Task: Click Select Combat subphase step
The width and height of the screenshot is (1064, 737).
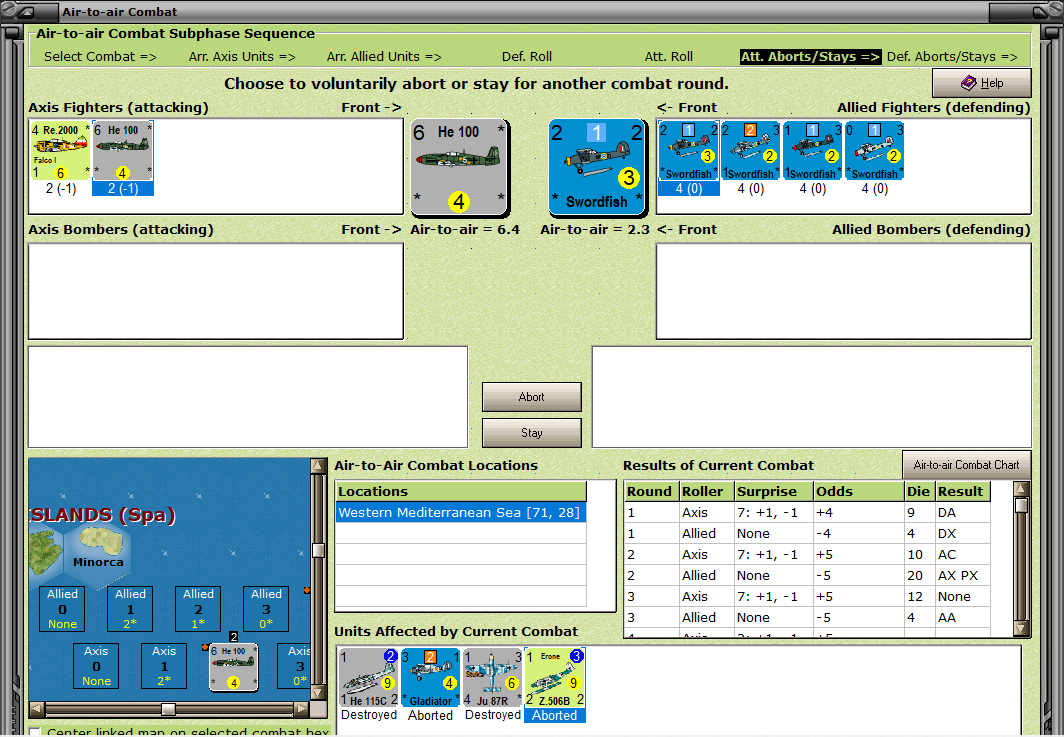Action: (x=100, y=56)
